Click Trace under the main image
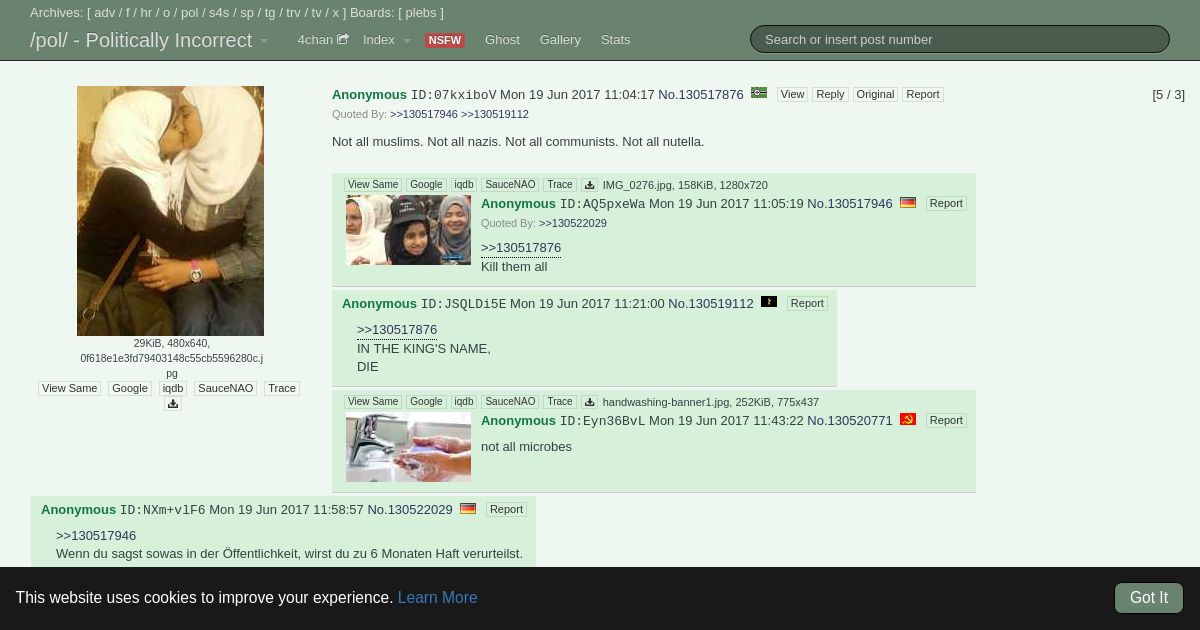 [x=282, y=388]
